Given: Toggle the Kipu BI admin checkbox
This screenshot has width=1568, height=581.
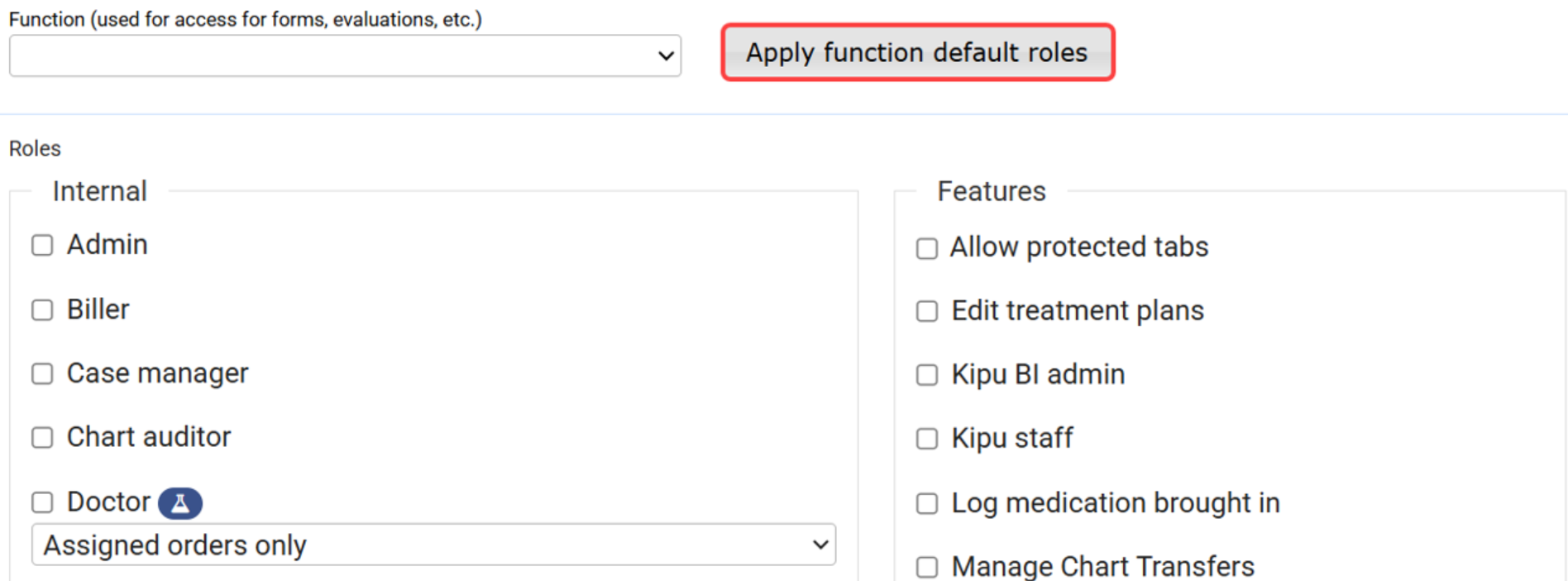Looking at the screenshot, I should (927, 375).
